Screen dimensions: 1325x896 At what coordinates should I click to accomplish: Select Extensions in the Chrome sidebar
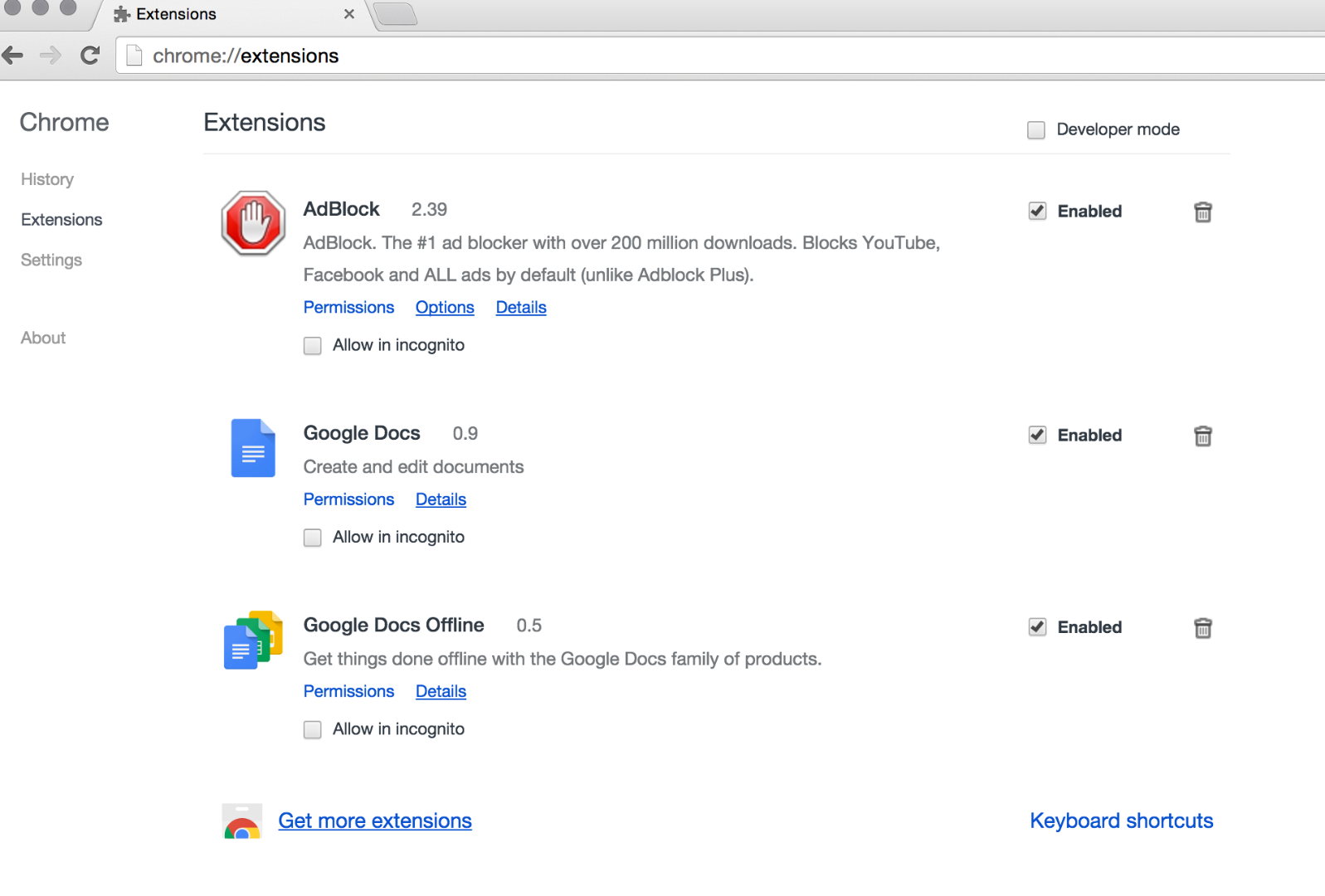point(62,220)
